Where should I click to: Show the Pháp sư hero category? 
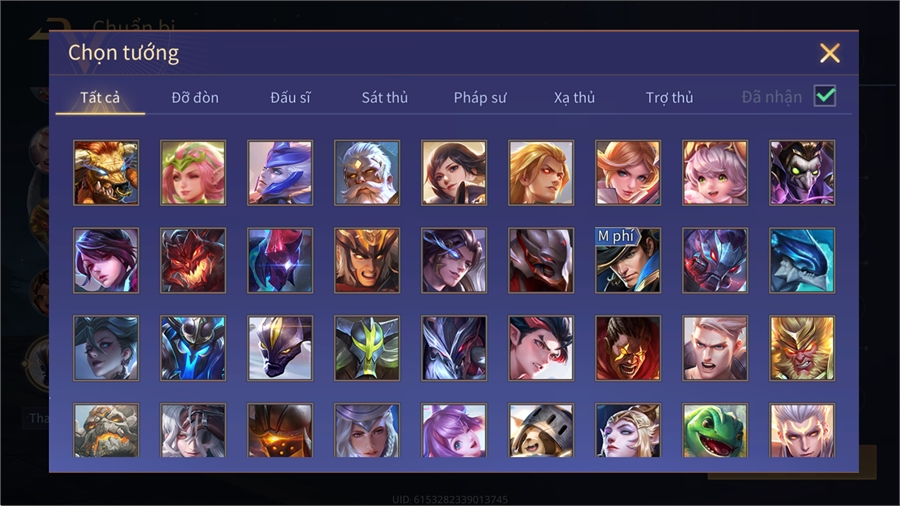(x=480, y=98)
